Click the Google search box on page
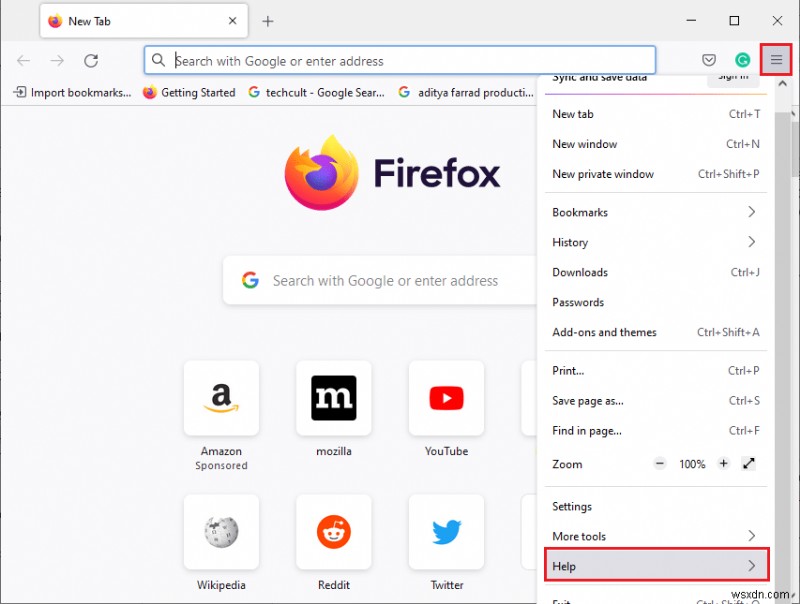This screenshot has width=800, height=604. point(380,281)
